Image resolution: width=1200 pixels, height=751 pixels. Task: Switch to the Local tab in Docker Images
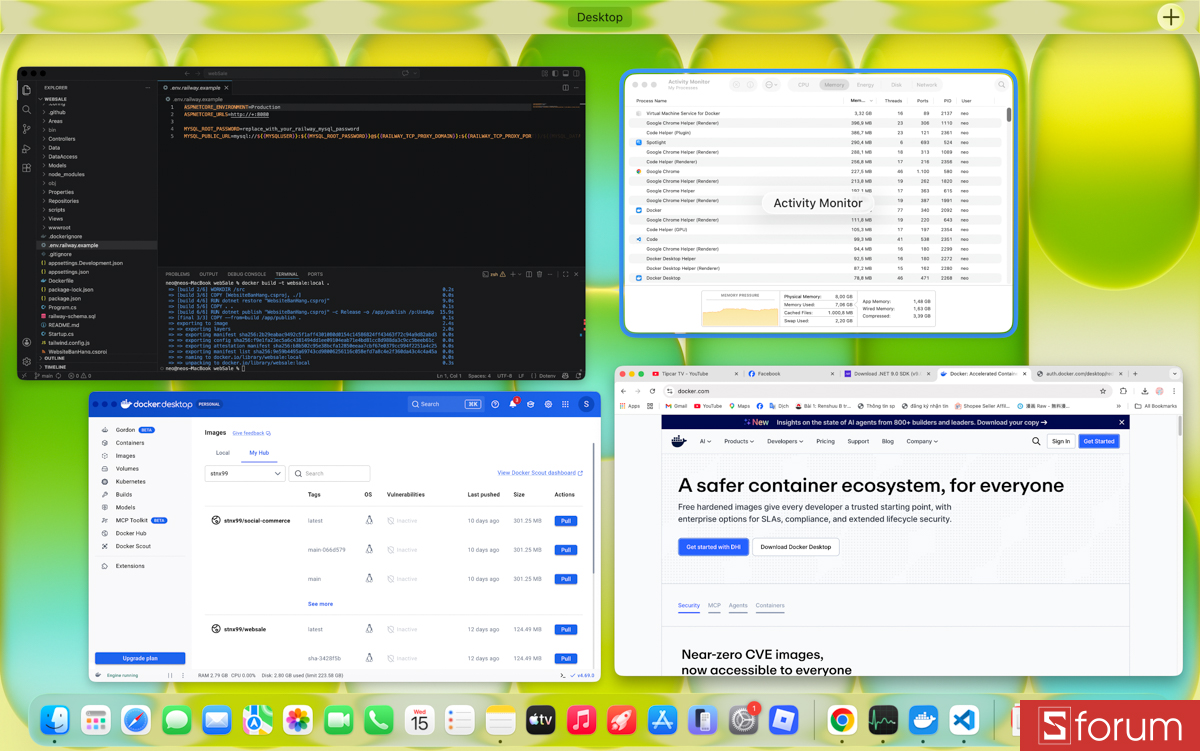[222, 453]
